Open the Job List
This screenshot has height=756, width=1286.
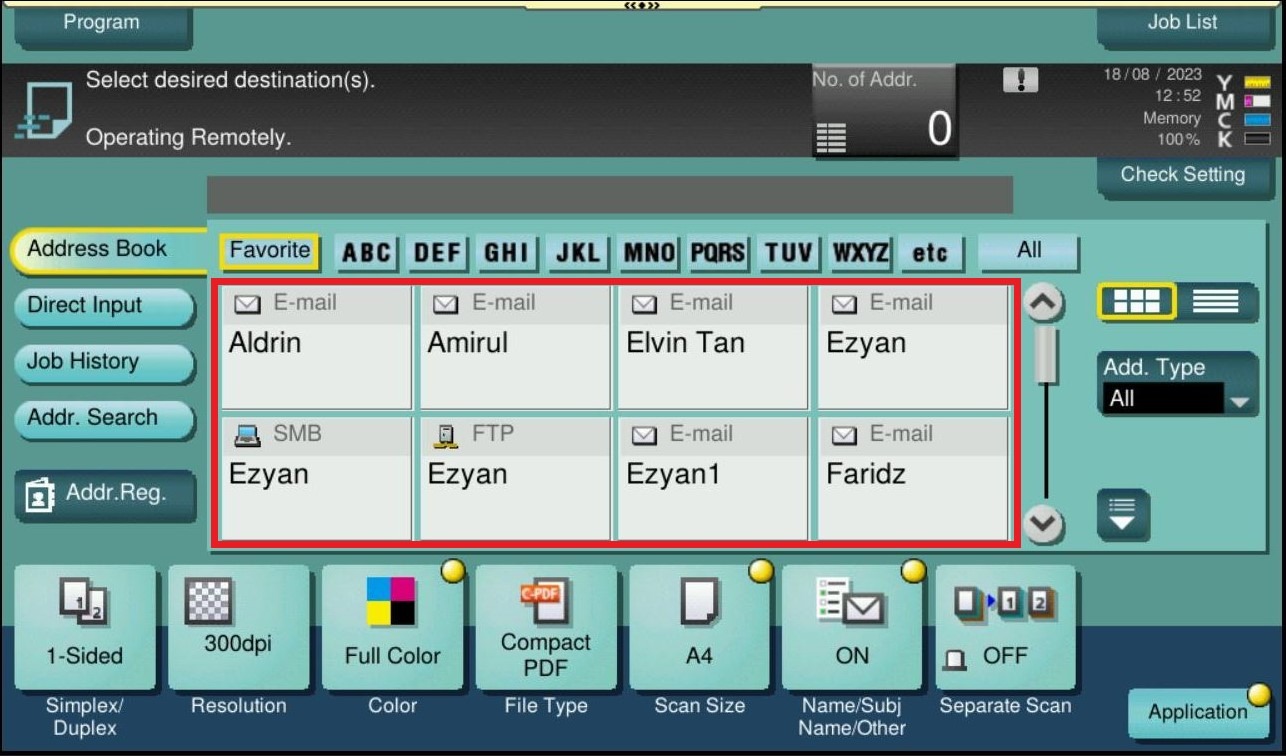pos(1181,24)
